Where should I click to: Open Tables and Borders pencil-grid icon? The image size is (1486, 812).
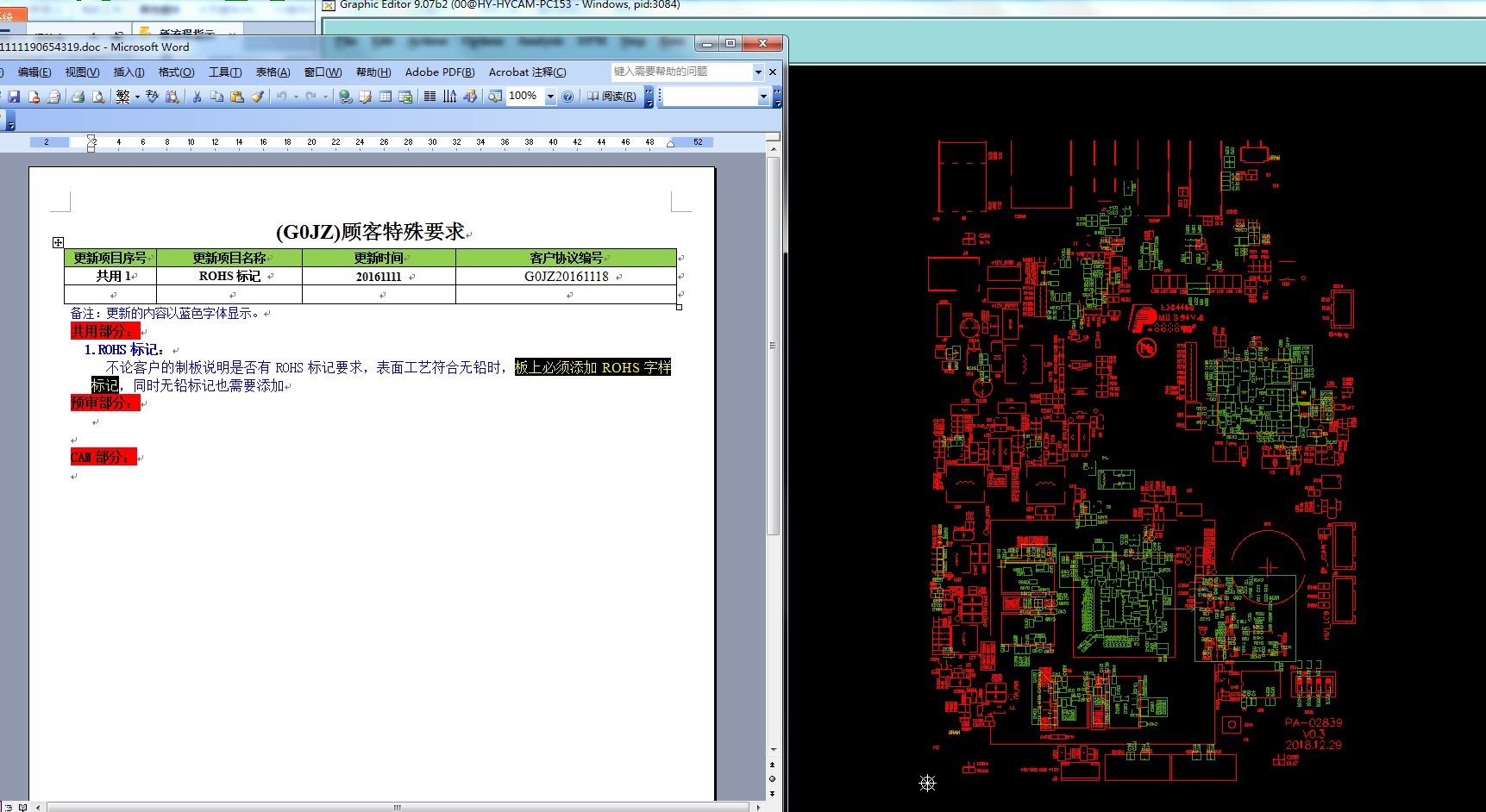[x=365, y=97]
